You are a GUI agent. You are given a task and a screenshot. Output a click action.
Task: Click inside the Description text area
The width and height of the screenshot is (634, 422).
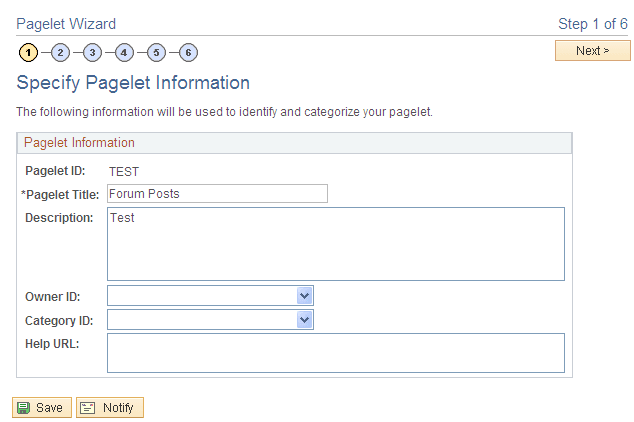point(335,244)
